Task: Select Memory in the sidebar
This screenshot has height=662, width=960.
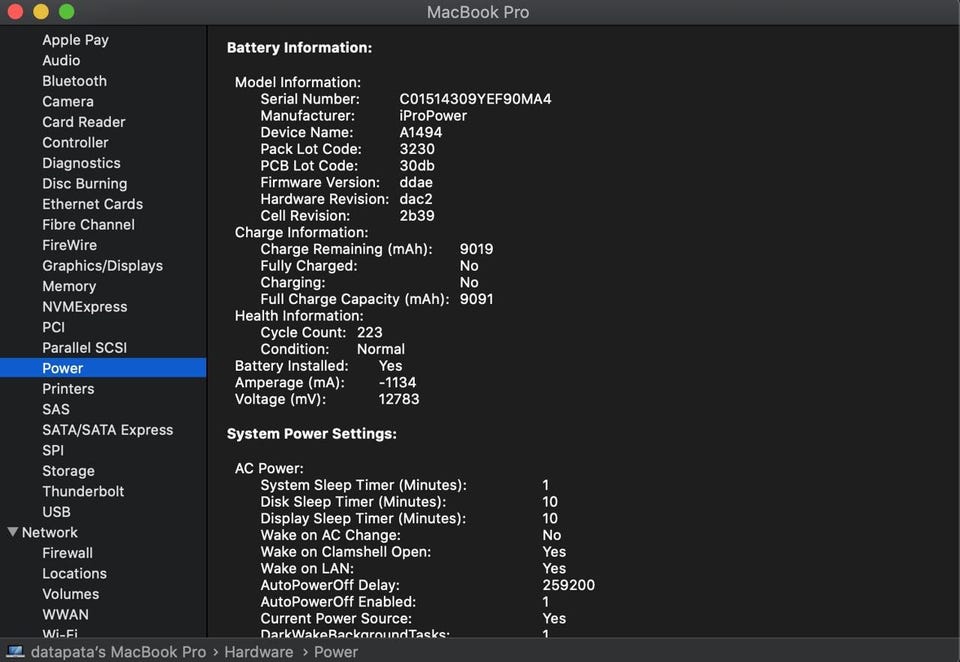Action: (69, 286)
